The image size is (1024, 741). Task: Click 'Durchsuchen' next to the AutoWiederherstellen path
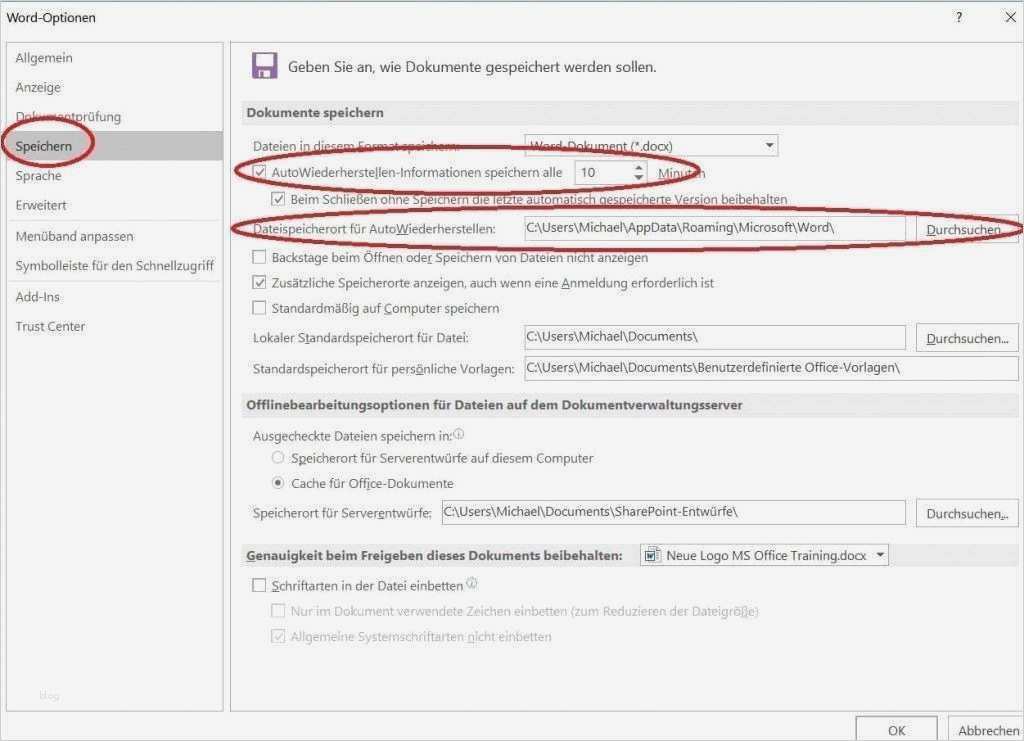pos(966,229)
